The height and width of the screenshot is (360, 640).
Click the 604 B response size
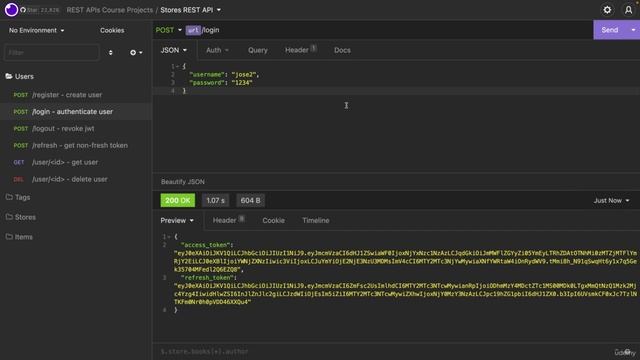pyautogui.click(x=250, y=200)
